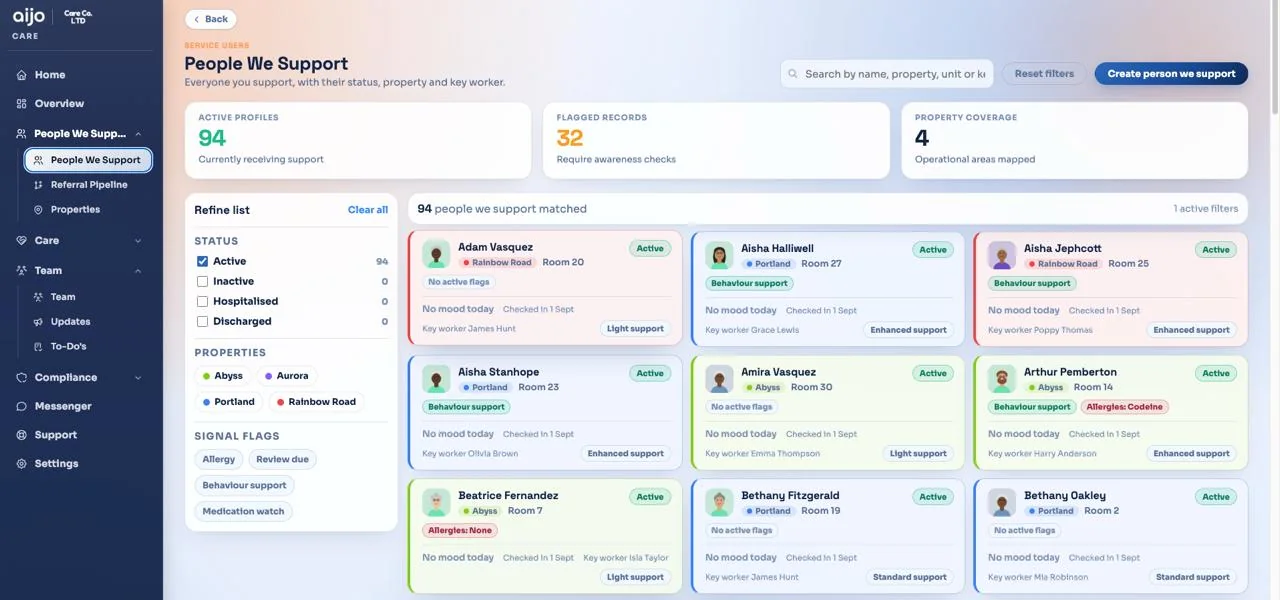Click the Care heart icon
Image resolution: width=1280 pixels, height=600 pixels.
pyautogui.click(x=22, y=241)
